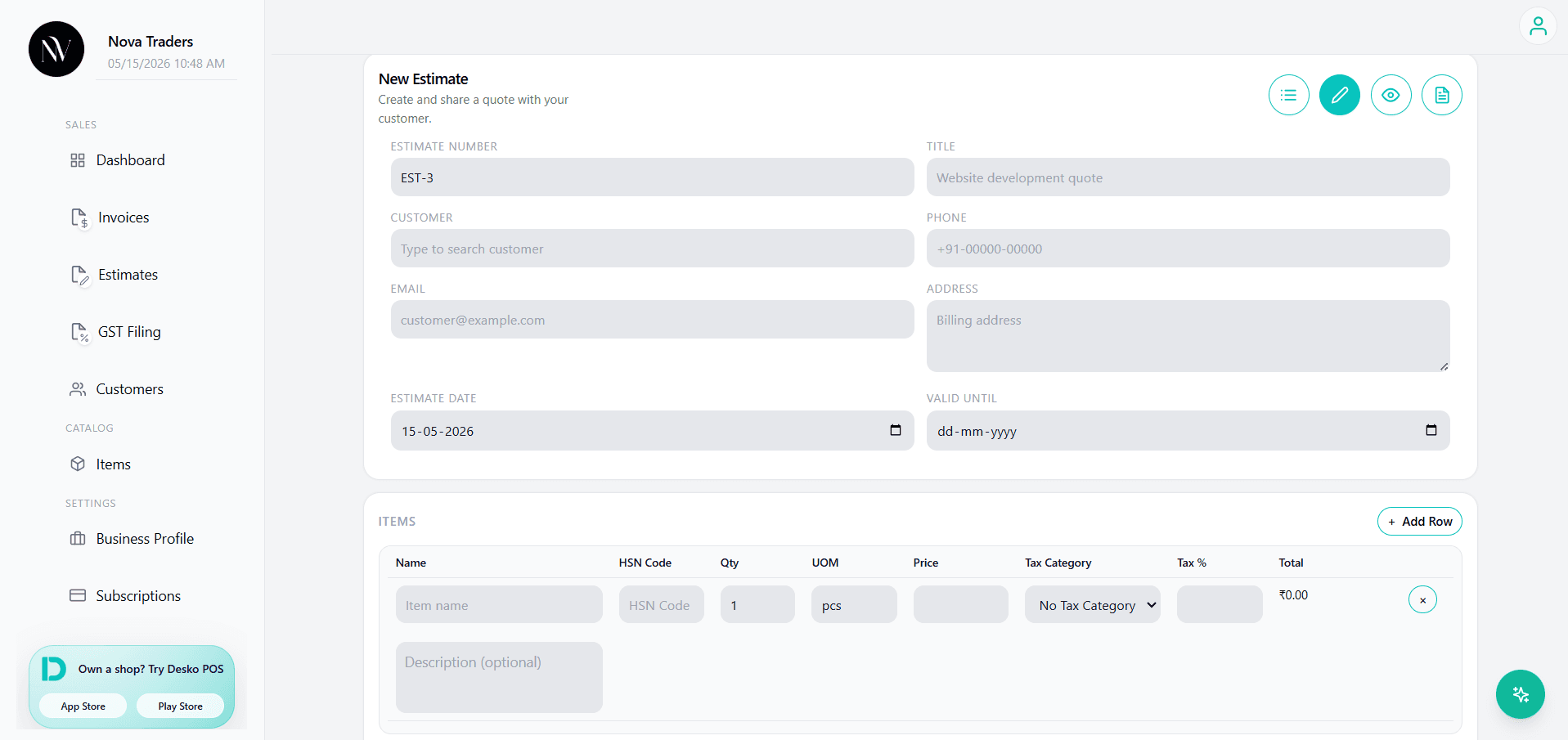Click the resize handle of address box
1568x740 pixels.
(x=1444, y=366)
